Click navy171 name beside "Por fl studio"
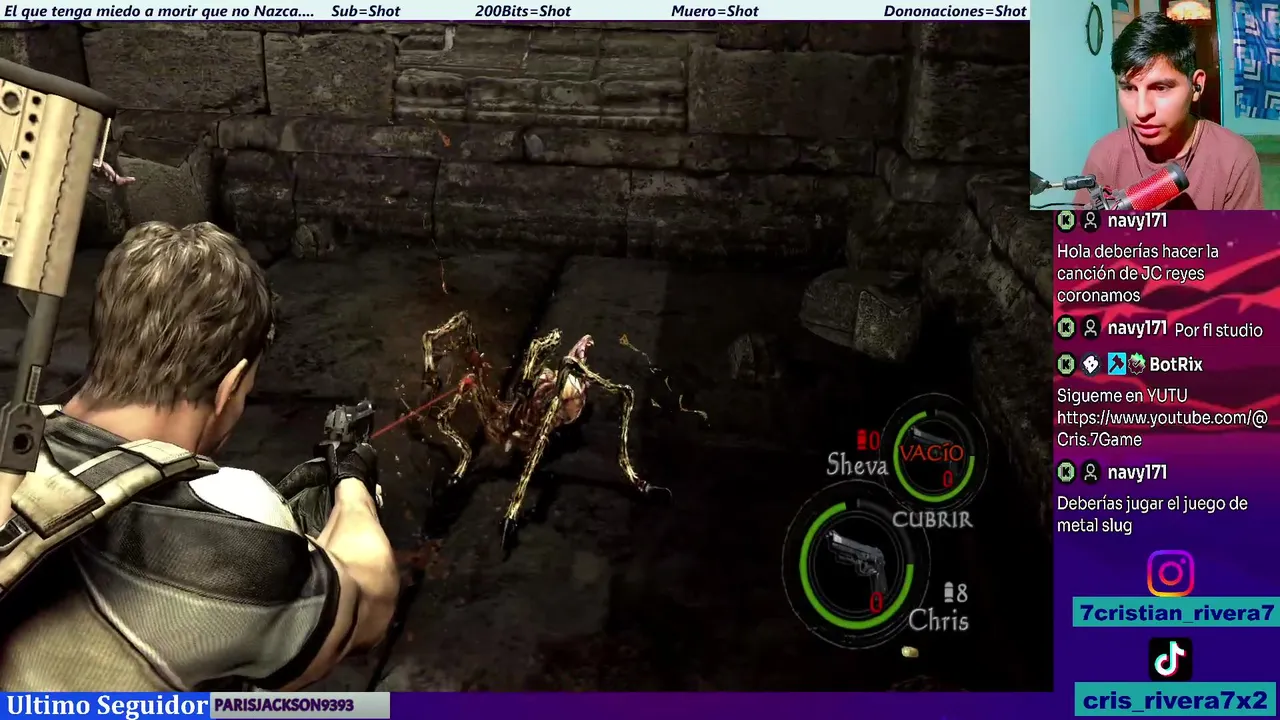The height and width of the screenshot is (720, 1280). point(1137,328)
